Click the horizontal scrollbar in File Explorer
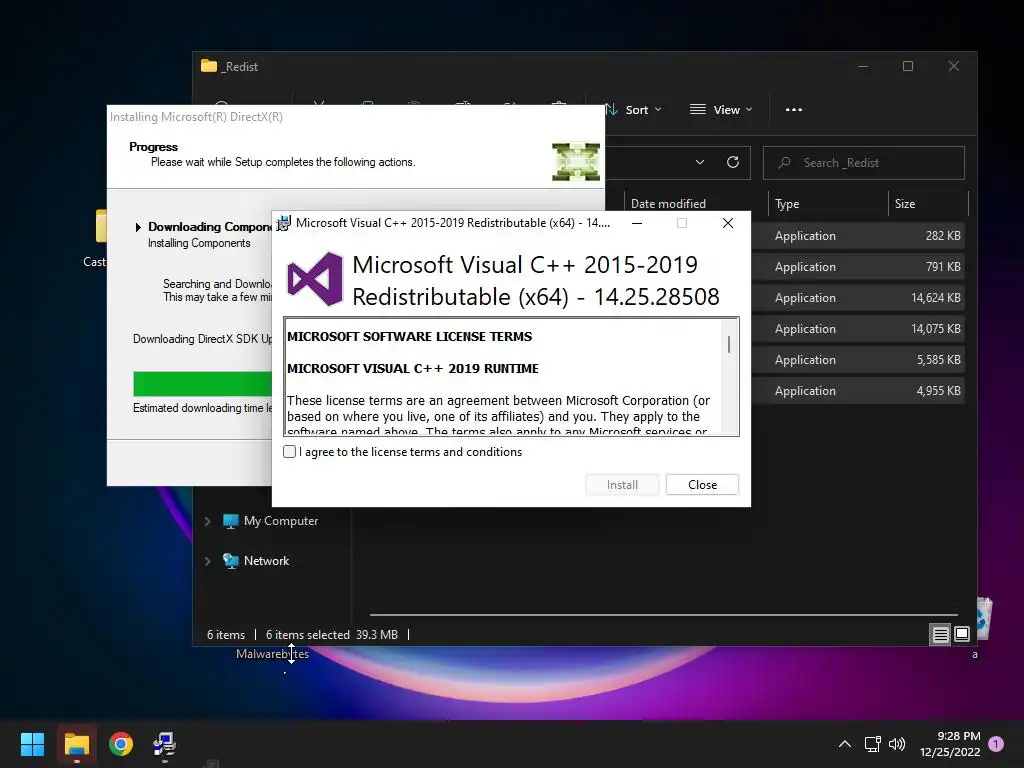This screenshot has width=1024, height=768. (664, 615)
